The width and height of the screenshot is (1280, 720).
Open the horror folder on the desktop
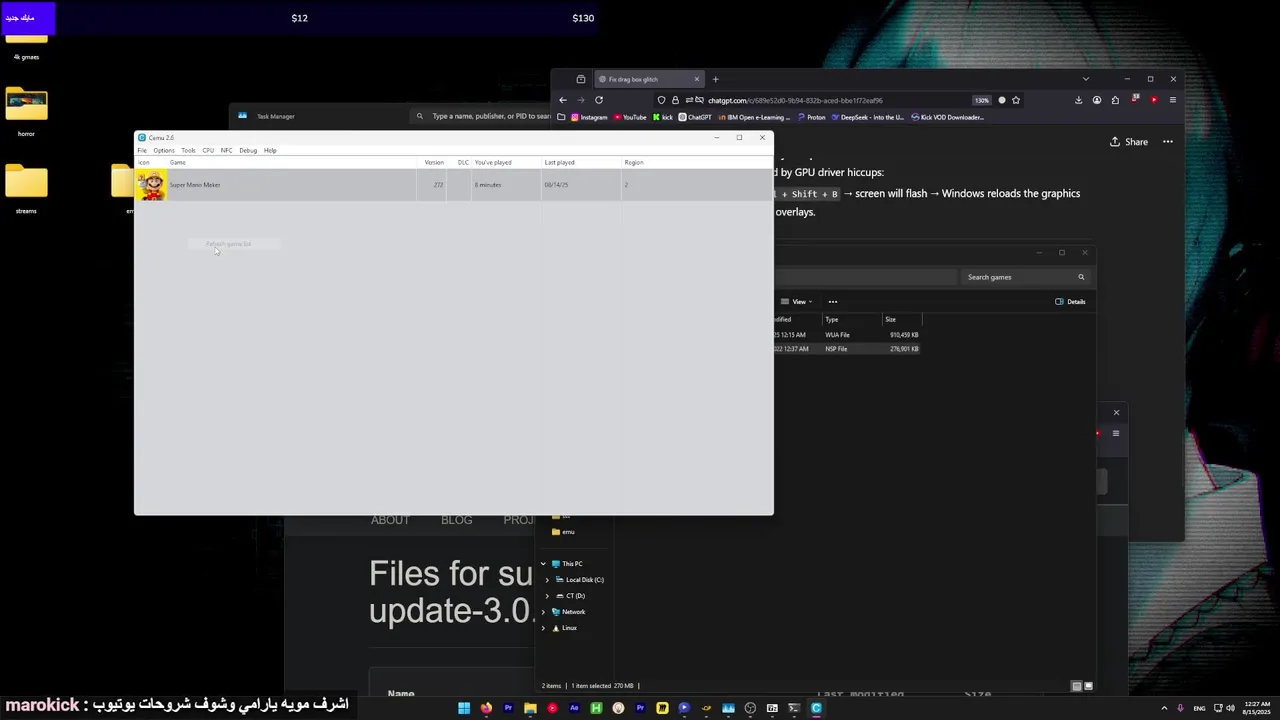[x=26, y=111]
